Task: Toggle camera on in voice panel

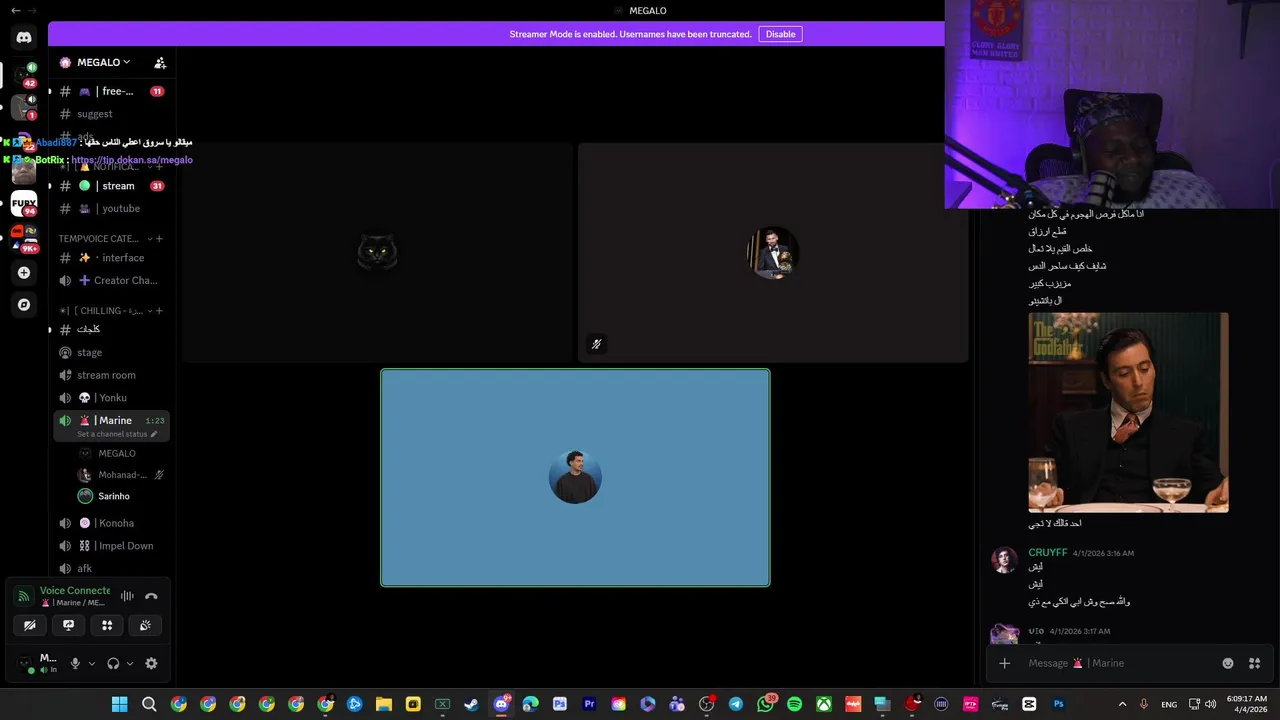Action: pos(30,625)
